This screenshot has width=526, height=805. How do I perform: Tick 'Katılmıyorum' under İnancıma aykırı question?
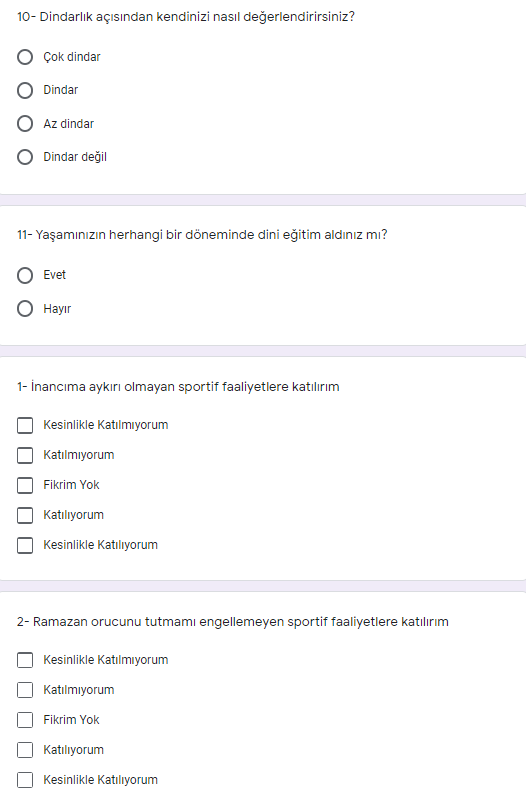click(25, 455)
